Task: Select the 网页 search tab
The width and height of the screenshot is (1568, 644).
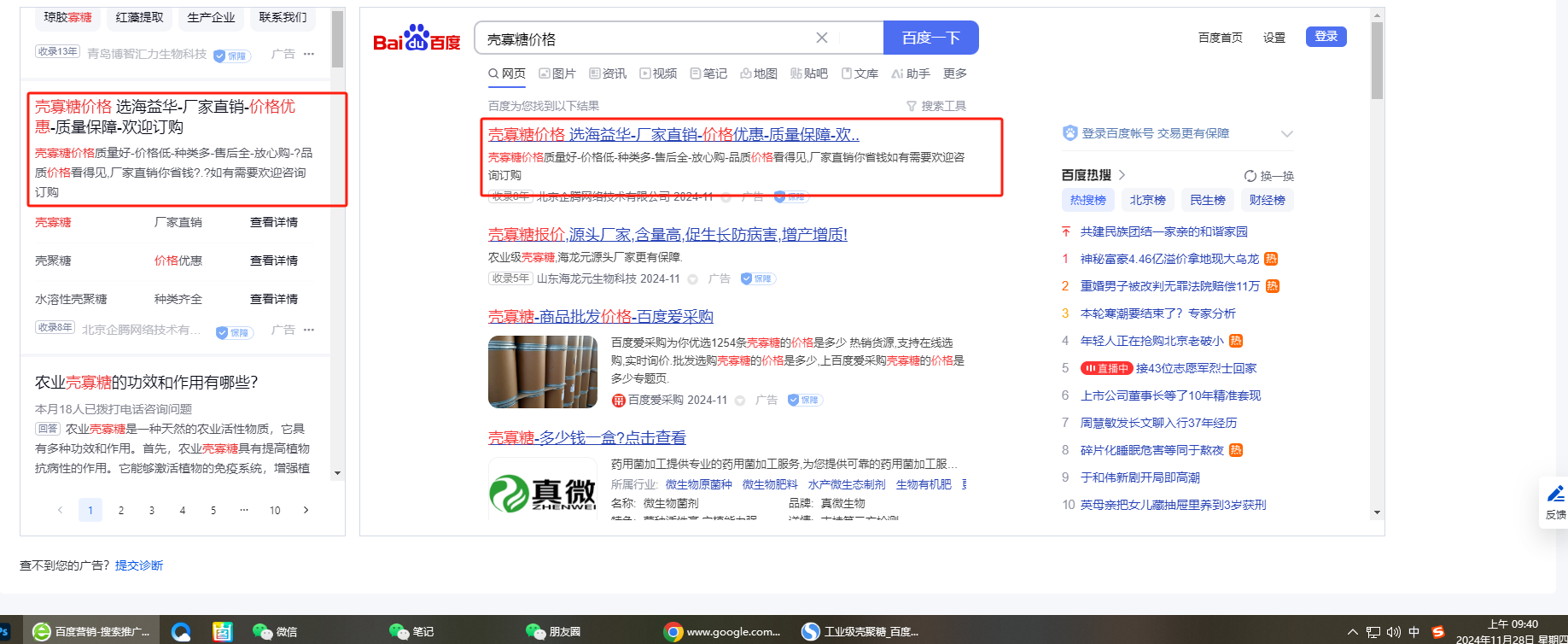Action: click(x=507, y=73)
